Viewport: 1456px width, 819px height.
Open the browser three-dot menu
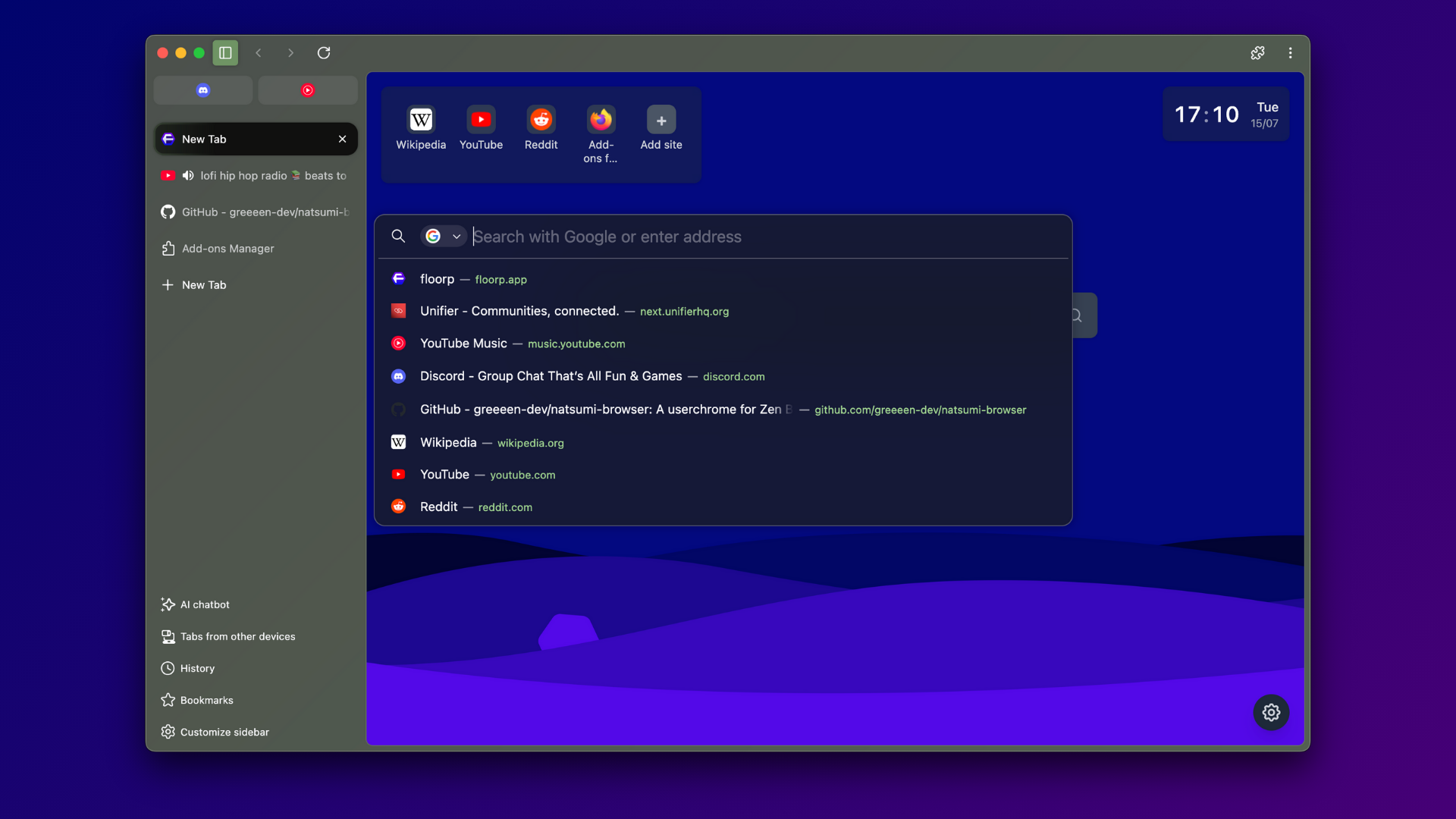(1290, 52)
